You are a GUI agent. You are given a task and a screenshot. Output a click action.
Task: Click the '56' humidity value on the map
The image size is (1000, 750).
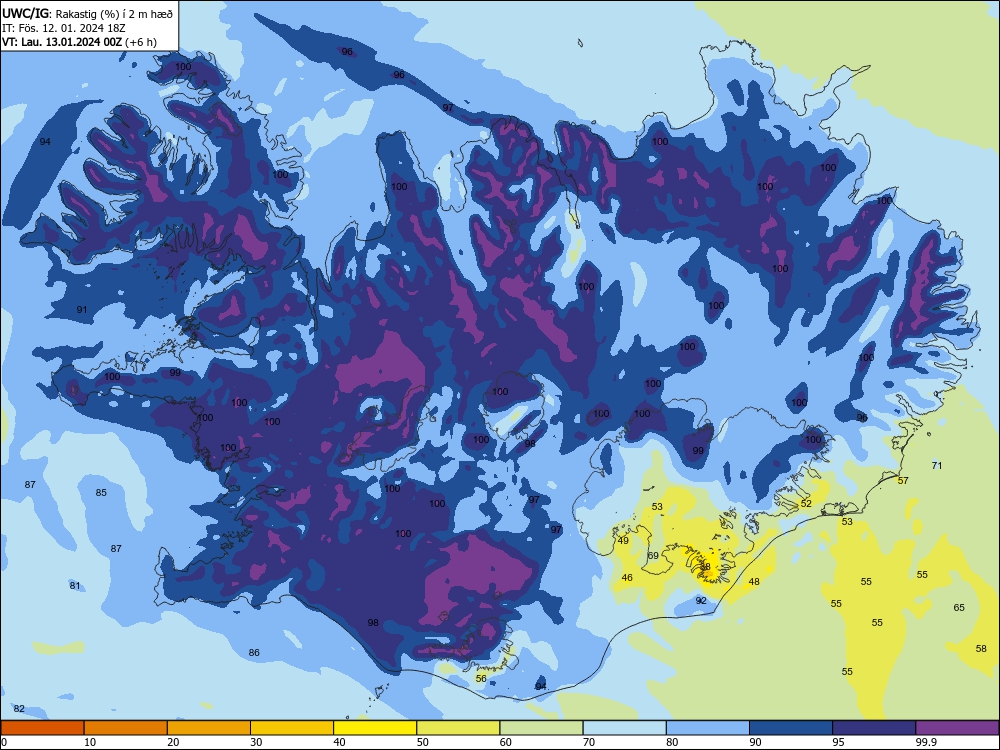pyautogui.click(x=481, y=679)
